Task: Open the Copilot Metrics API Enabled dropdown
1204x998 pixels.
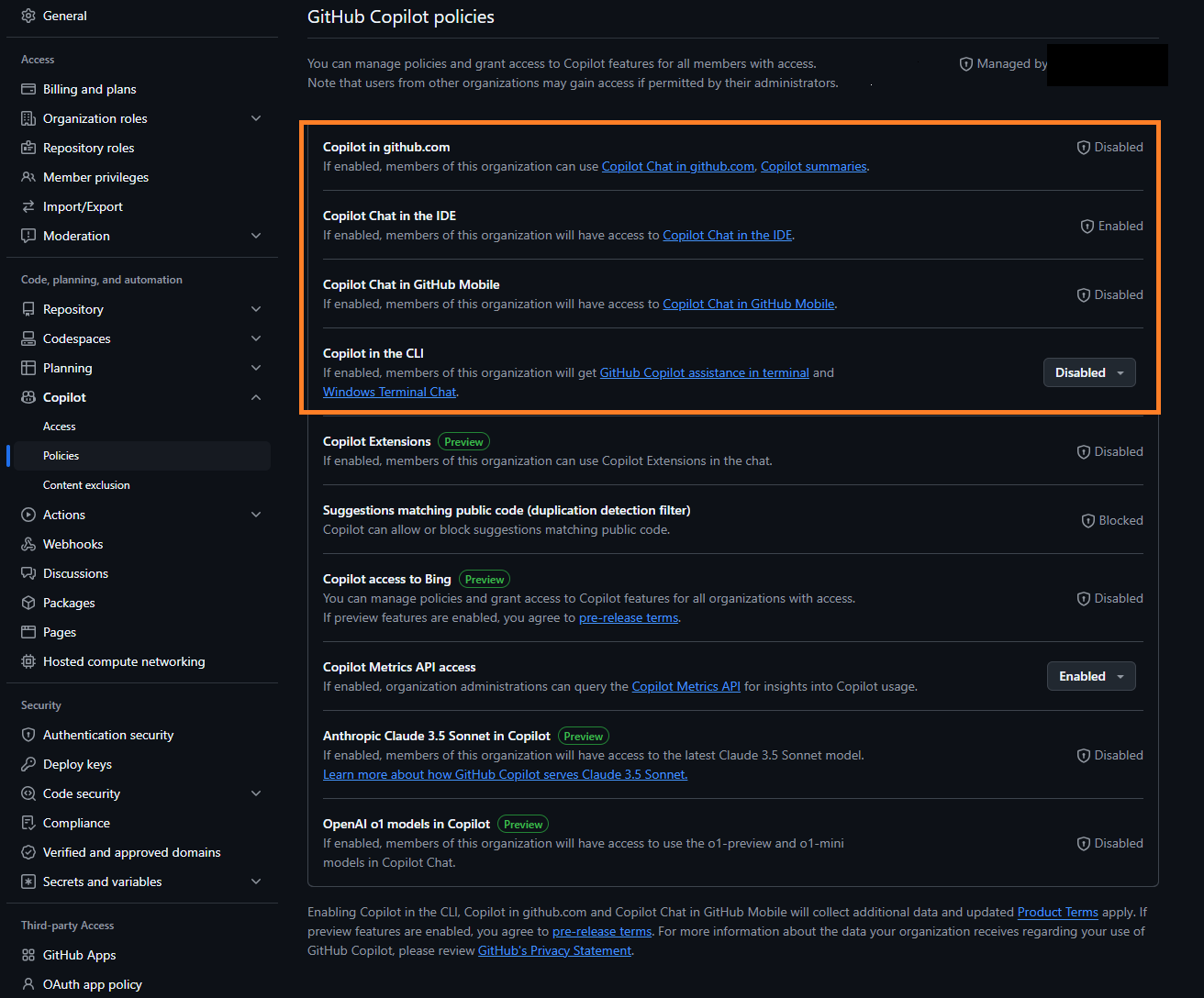Action: pos(1091,676)
